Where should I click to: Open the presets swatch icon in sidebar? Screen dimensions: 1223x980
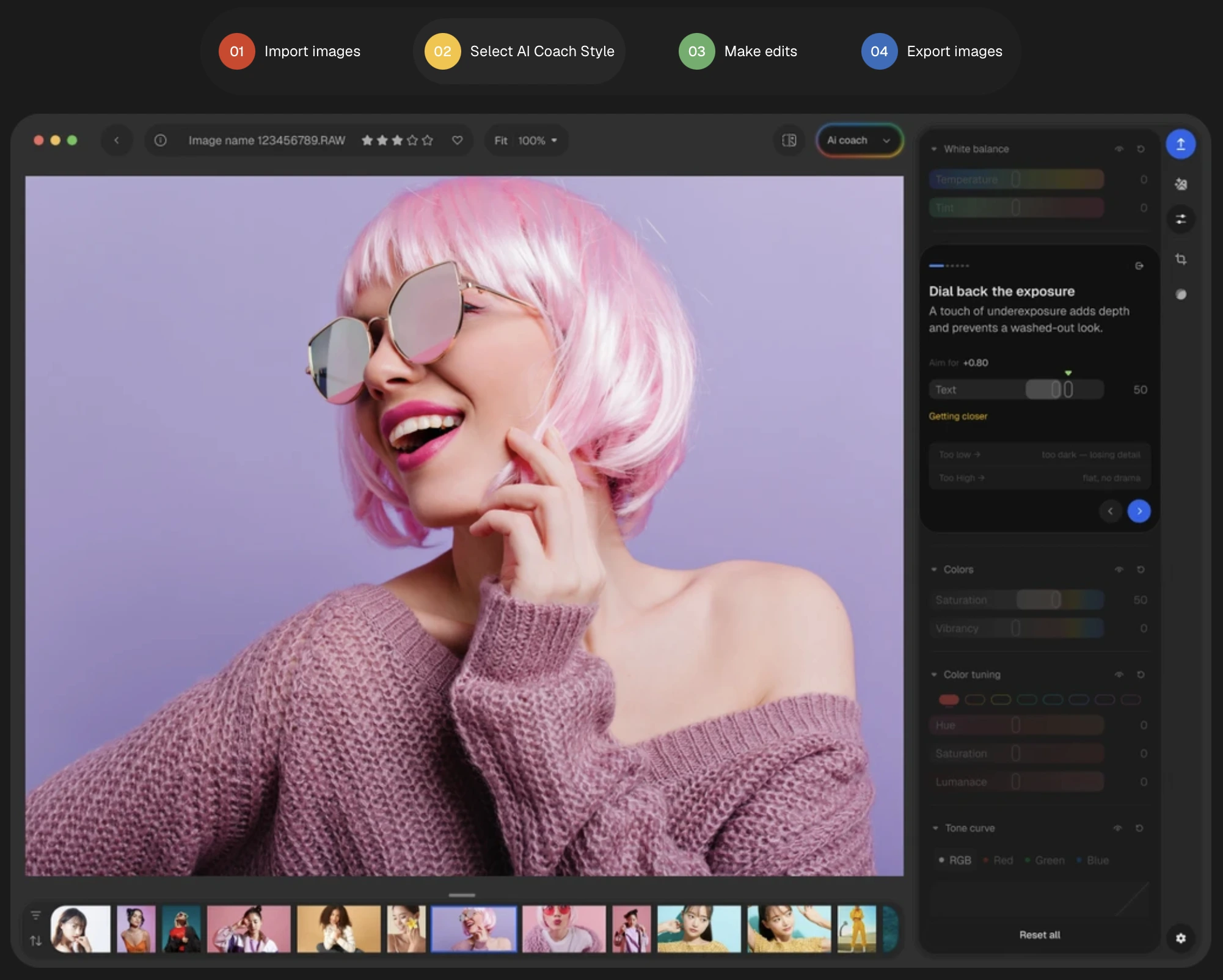click(1180, 184)
